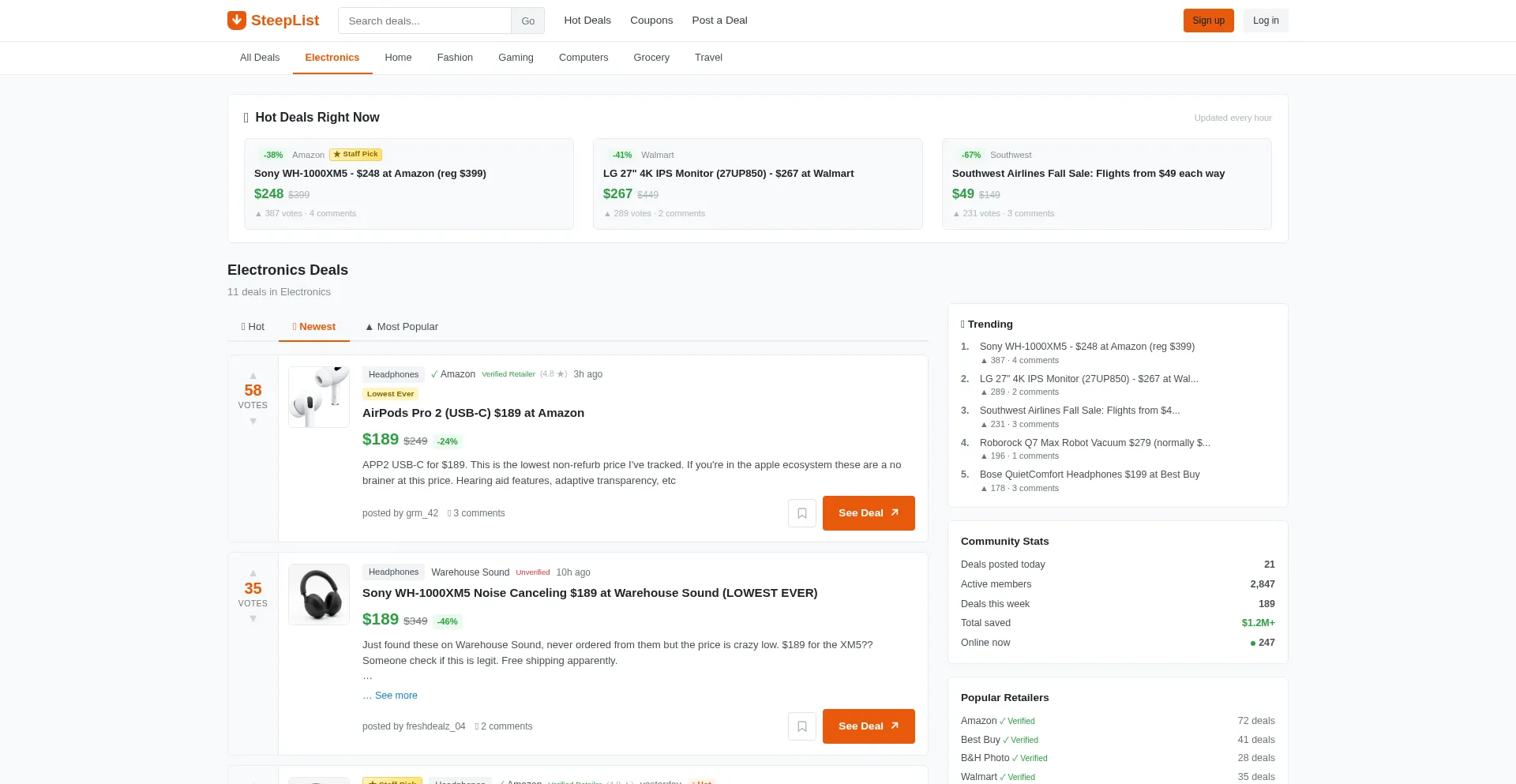
Task: Bookmark the Sony Warehouse Sound deal
Action: pyautogui.click(x=802, y=726)
